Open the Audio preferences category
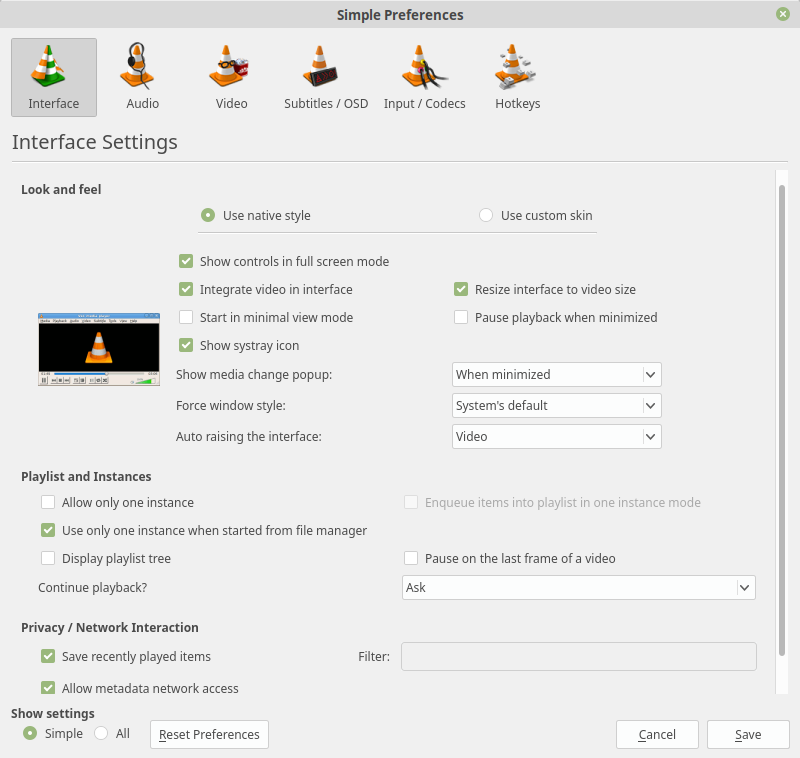This screenshot has height=758, width=800. click(142, 77)
